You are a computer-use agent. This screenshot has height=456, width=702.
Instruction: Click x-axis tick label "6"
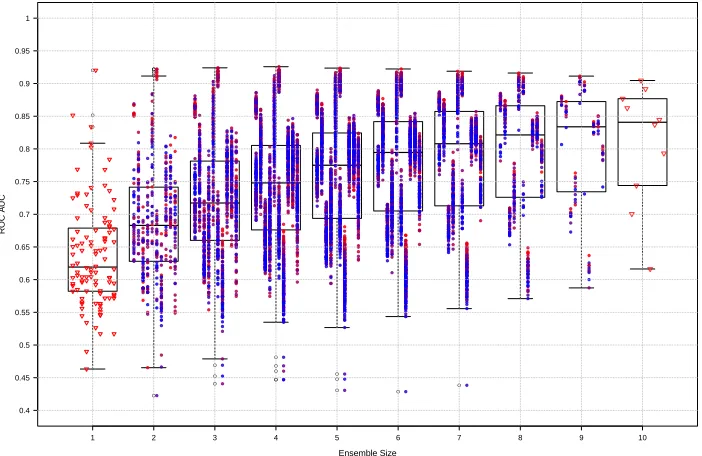pyautogui.click(x=398, y=438)
